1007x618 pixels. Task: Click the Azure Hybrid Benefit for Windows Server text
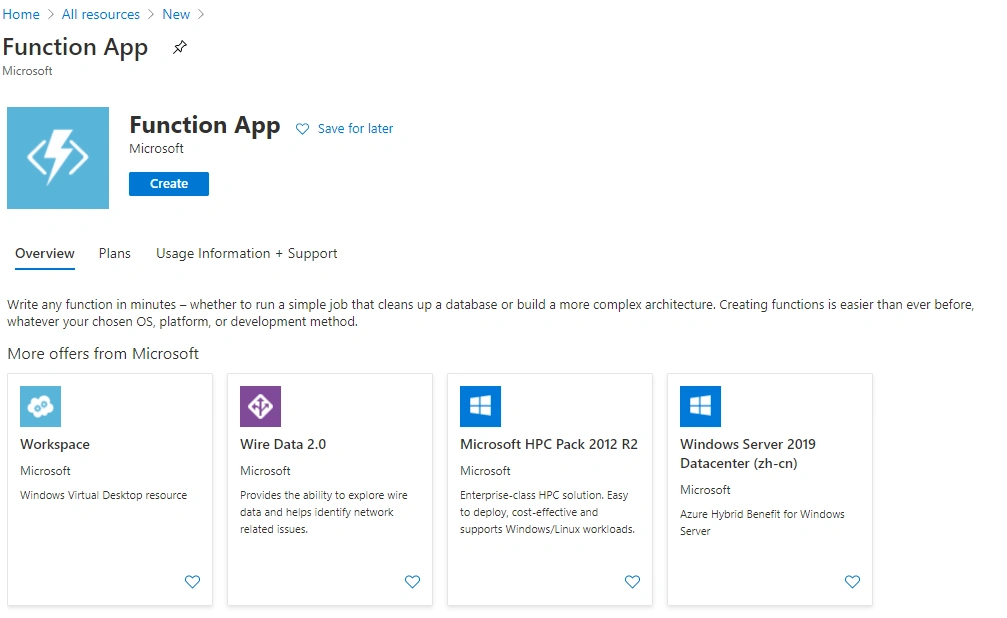pyautogui.click(x=762, y=522)
